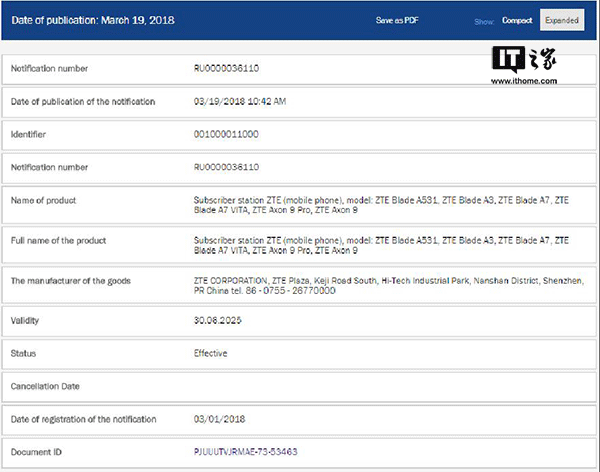Image resolution: width=600 pixels, height=472 pixels.
Task: Click the Status value Effective
Action: click(x=210, y=353)
